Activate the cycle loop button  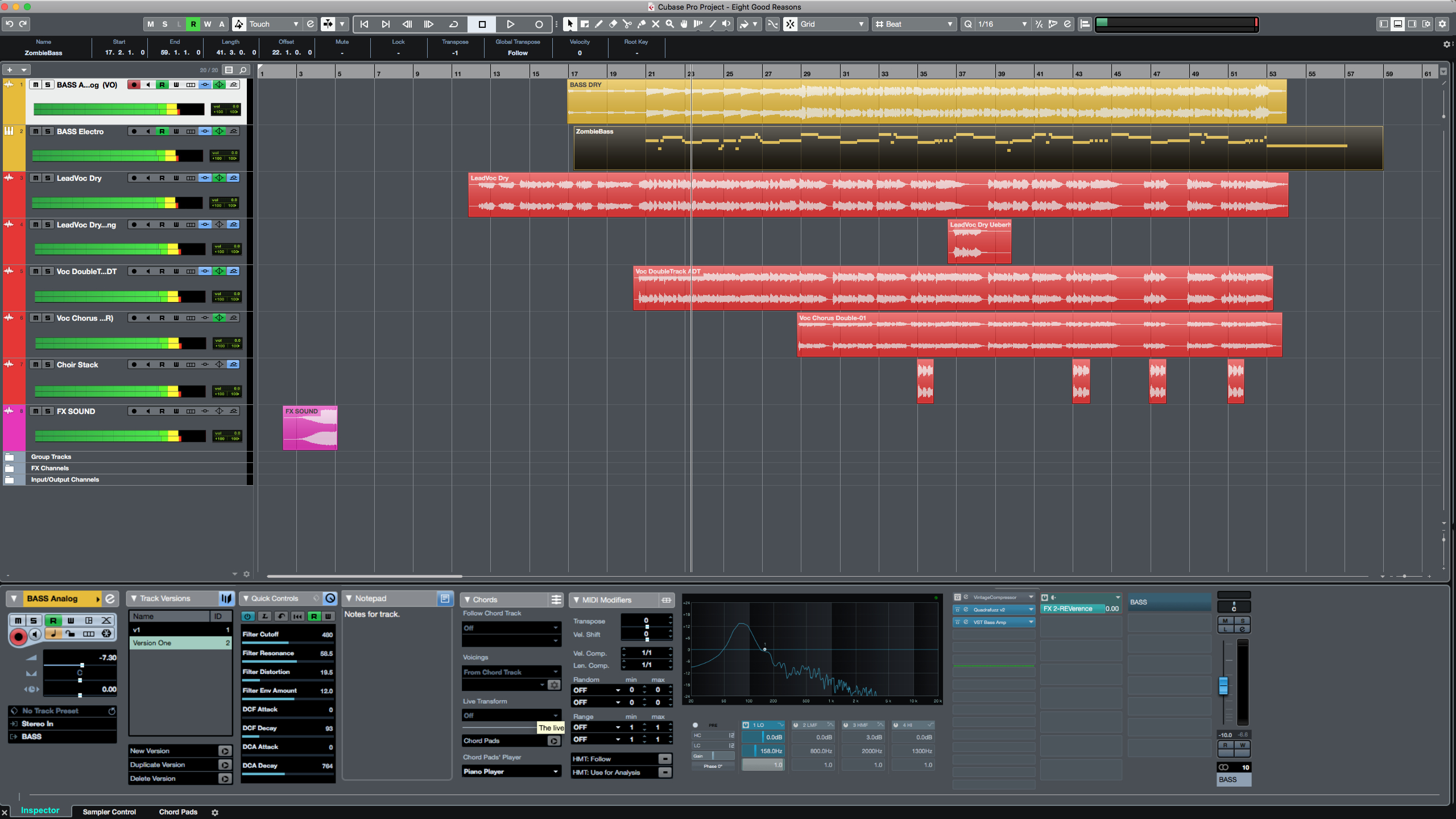tap(453, 24)
